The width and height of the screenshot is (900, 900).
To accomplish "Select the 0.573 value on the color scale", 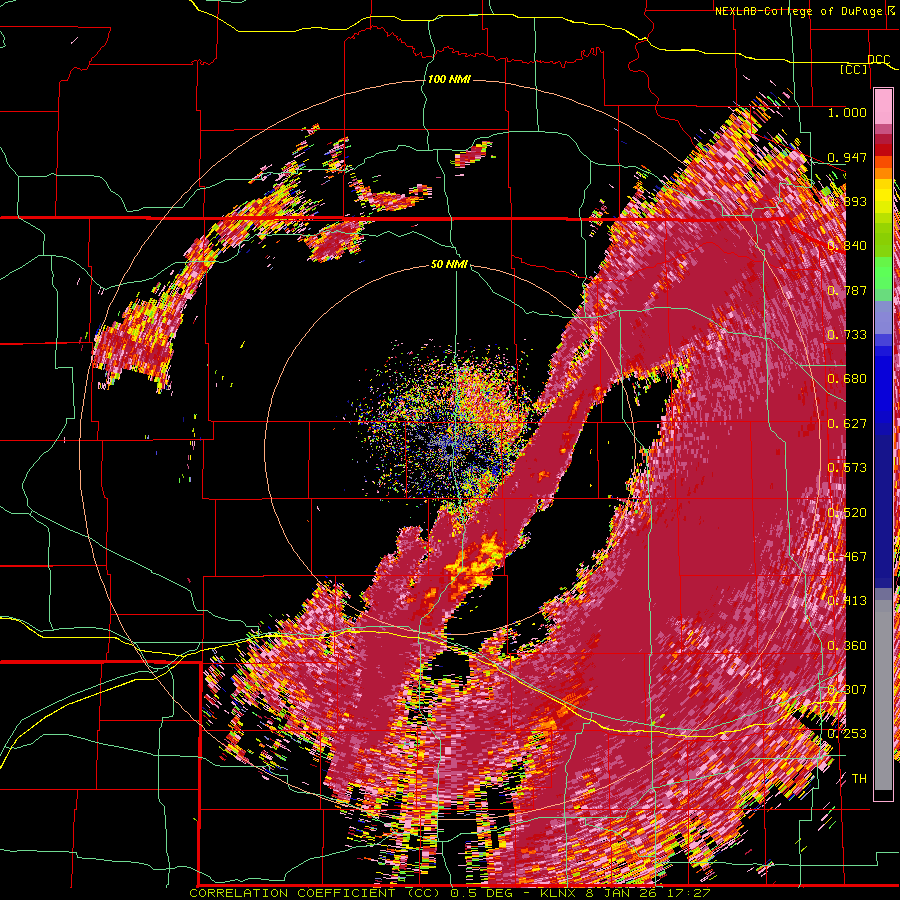I will point(847,468).
